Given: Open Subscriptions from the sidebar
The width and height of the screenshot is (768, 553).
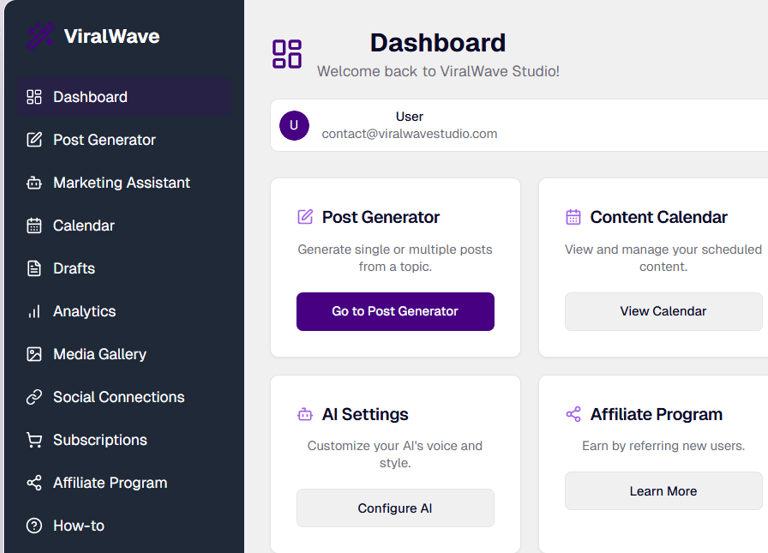Looking at the screenshot, I should pos(124,440).
